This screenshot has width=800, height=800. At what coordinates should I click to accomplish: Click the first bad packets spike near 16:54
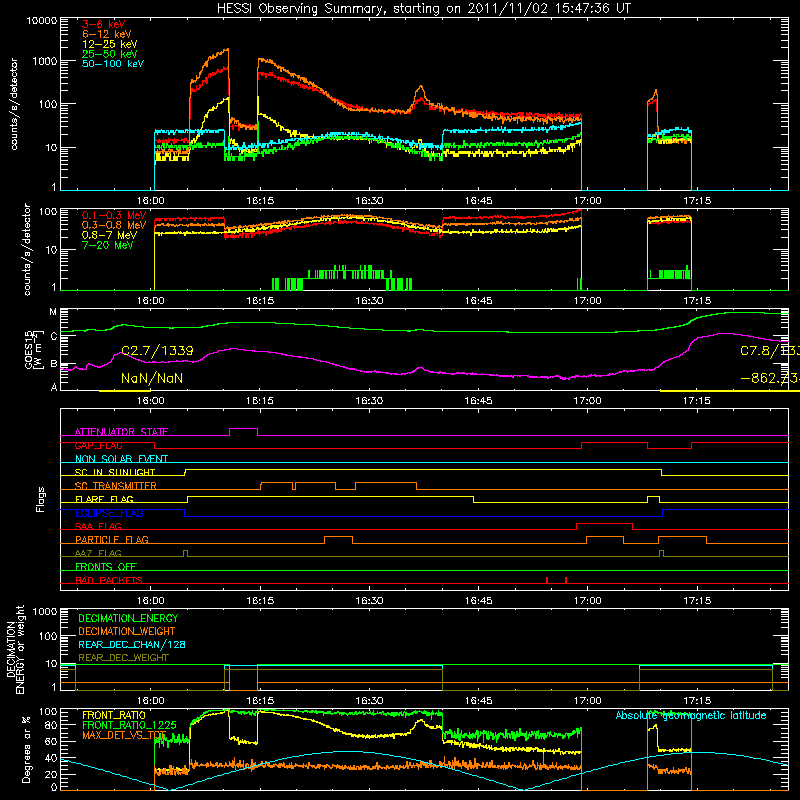(x=547, y=580)
